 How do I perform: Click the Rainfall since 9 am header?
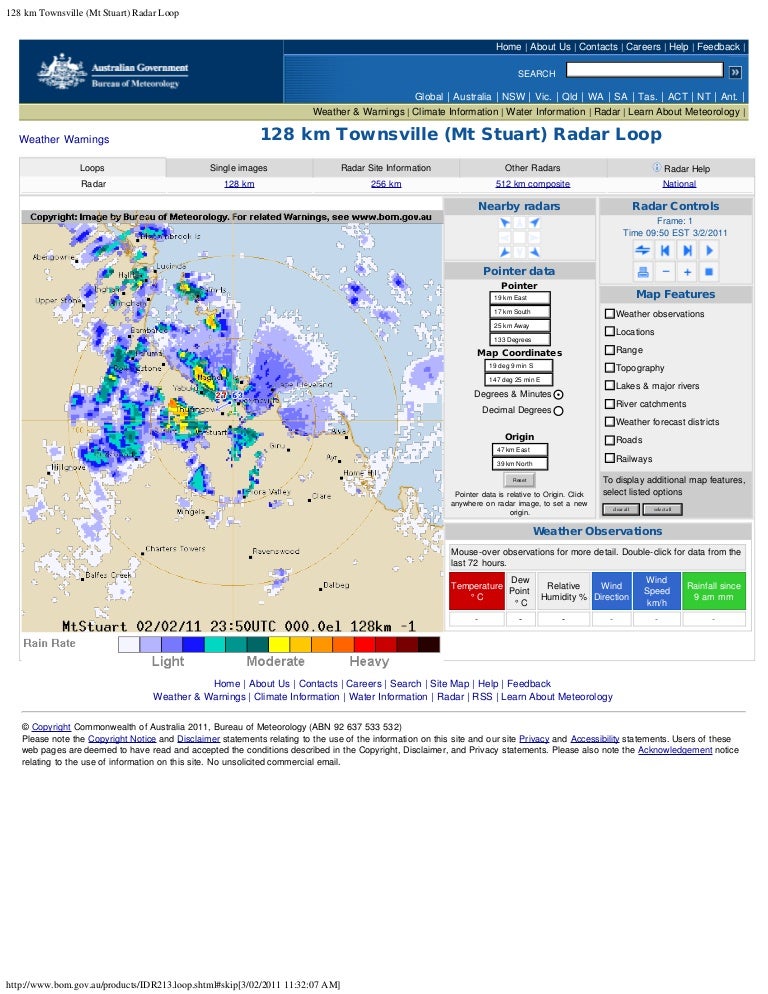[x=713, y=591]
